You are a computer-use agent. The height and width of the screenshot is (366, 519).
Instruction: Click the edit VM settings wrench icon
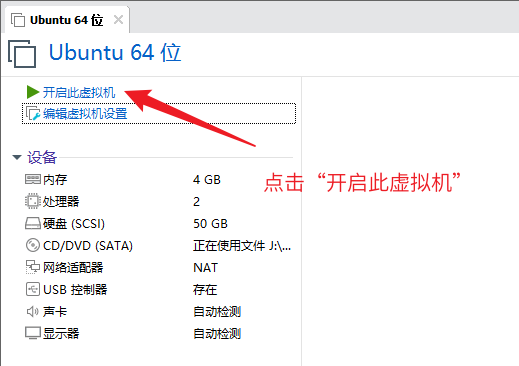point(33,114)
